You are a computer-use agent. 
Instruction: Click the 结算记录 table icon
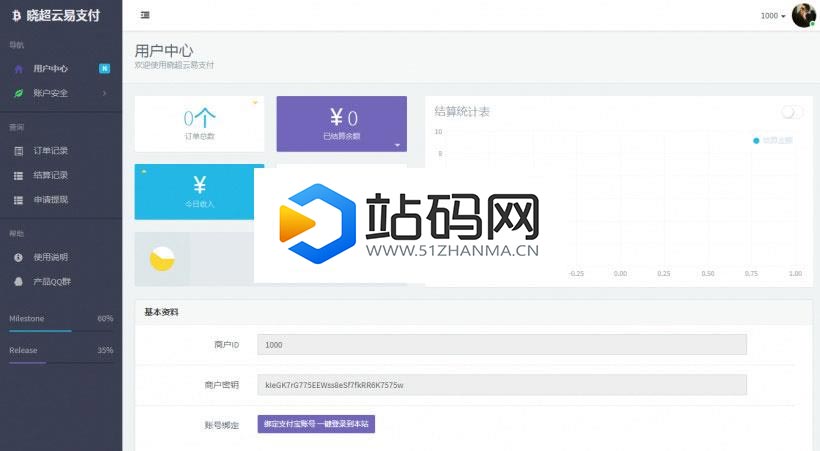tap(19, 175)
